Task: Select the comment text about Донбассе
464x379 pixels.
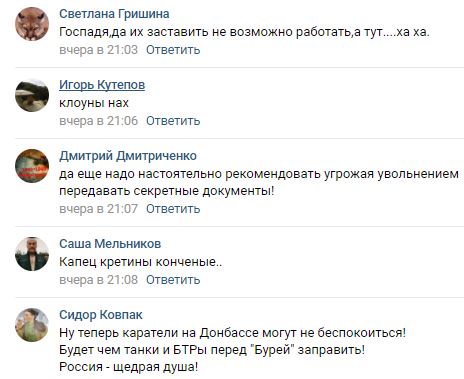Action: [x=233, y=350]
